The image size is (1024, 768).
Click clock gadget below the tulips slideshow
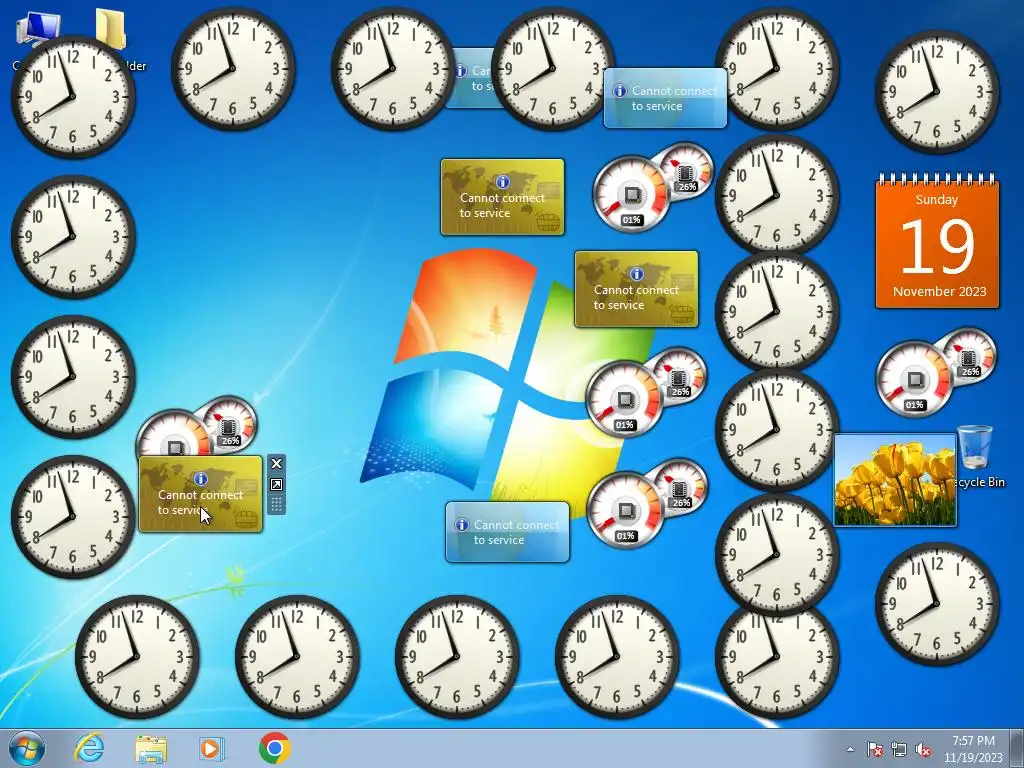pos(937,604)
